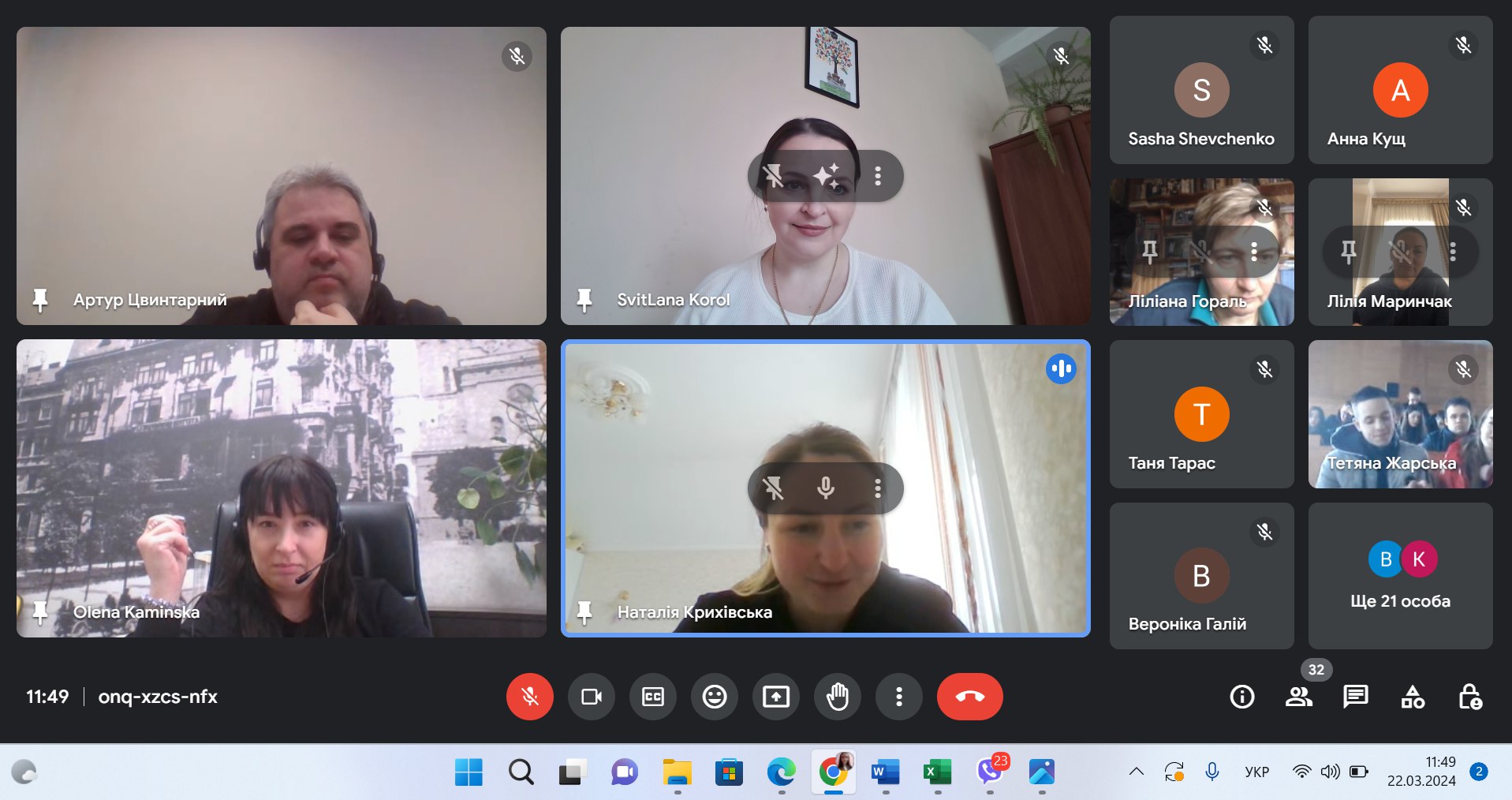Viewport: 1512px width, 800px height.
Task: Select Тетяна Жарська's video thumbnail
Action: pyautogui.click(x=1400, y=414)
